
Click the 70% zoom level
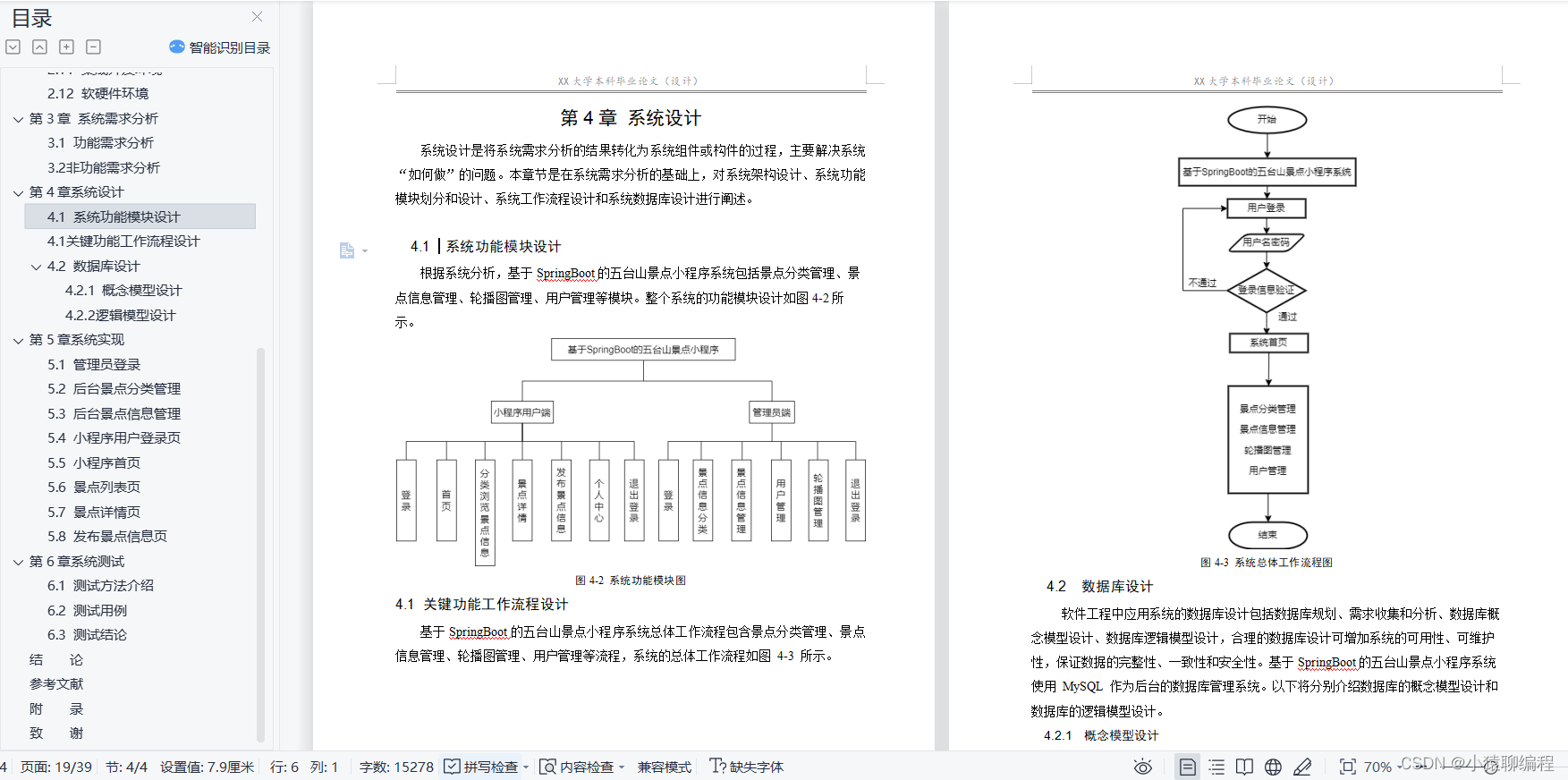(x=1377, y=767)
